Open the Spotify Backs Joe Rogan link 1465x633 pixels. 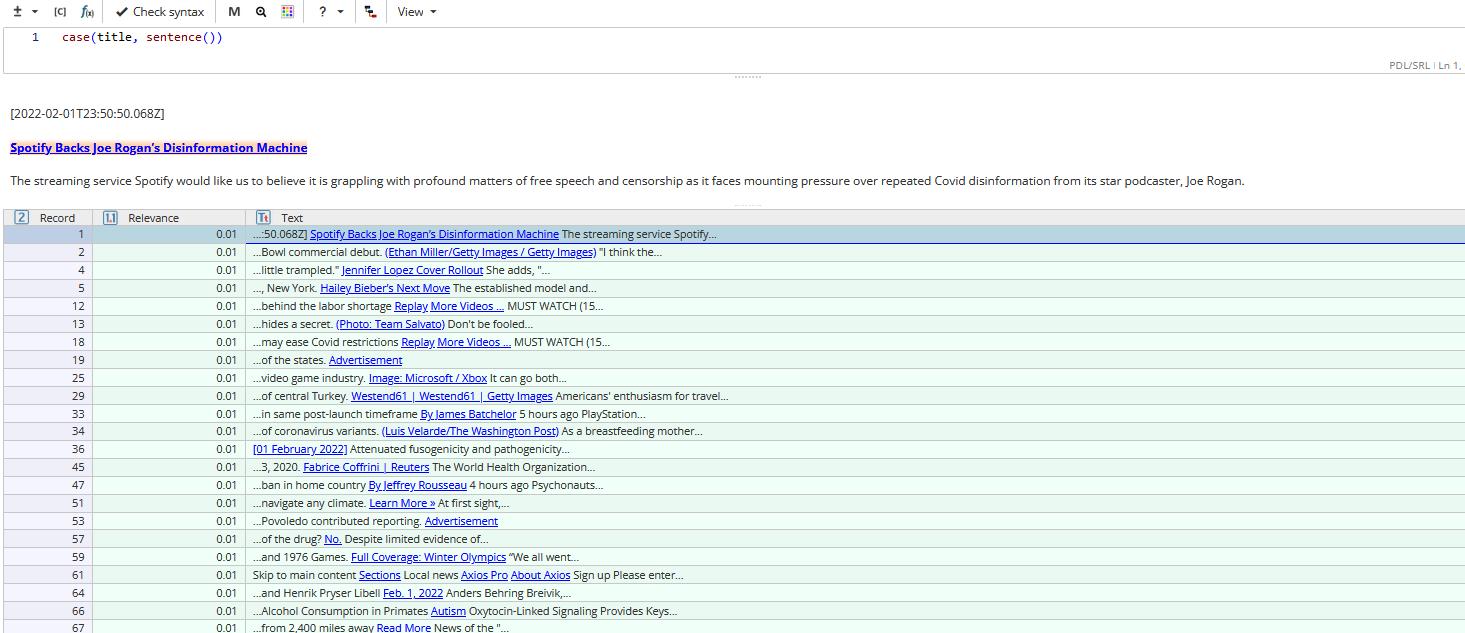click(x=158, y=147)
